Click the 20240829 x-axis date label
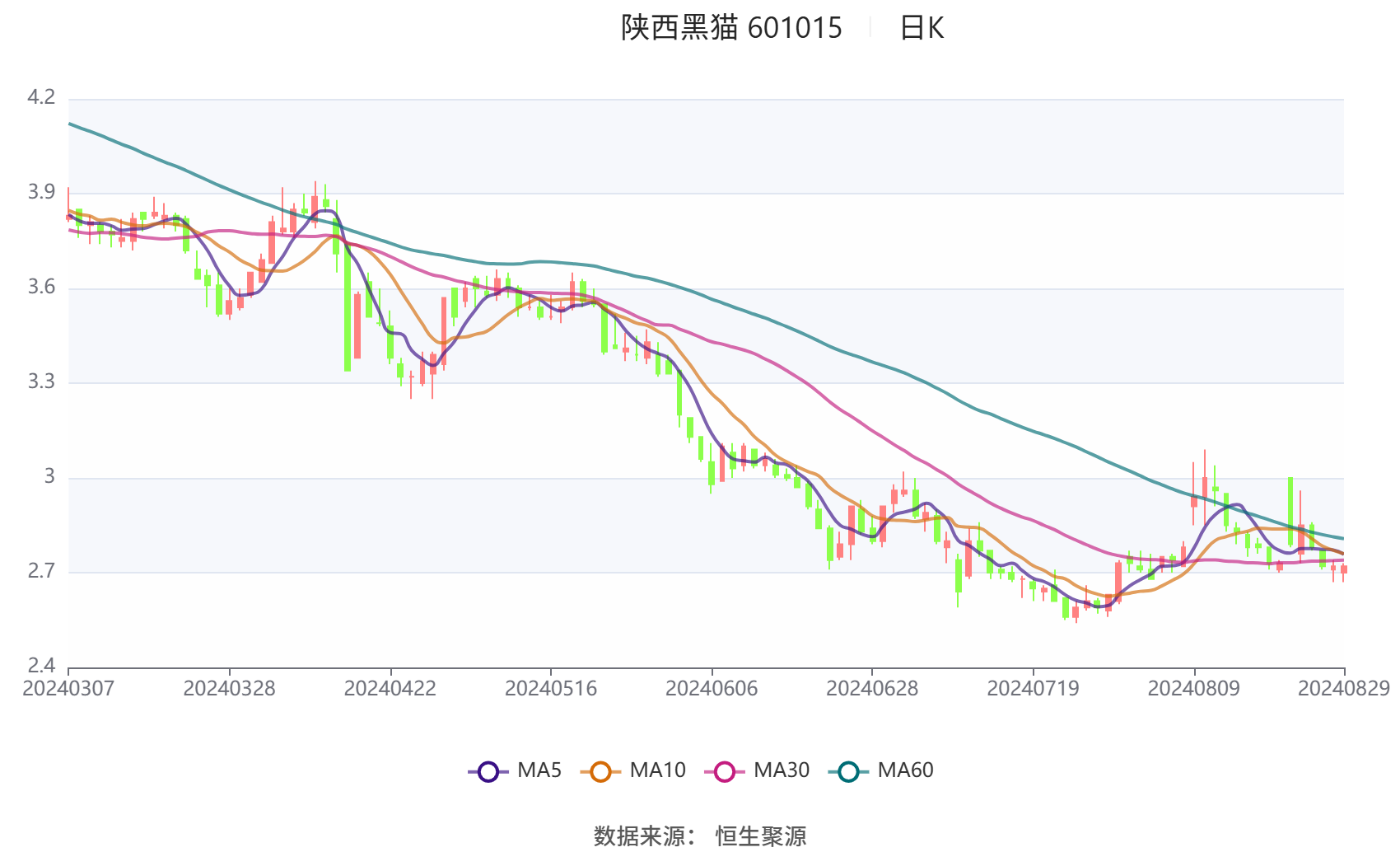Viewport: 1400px width, 852px height. (1344, 688)
